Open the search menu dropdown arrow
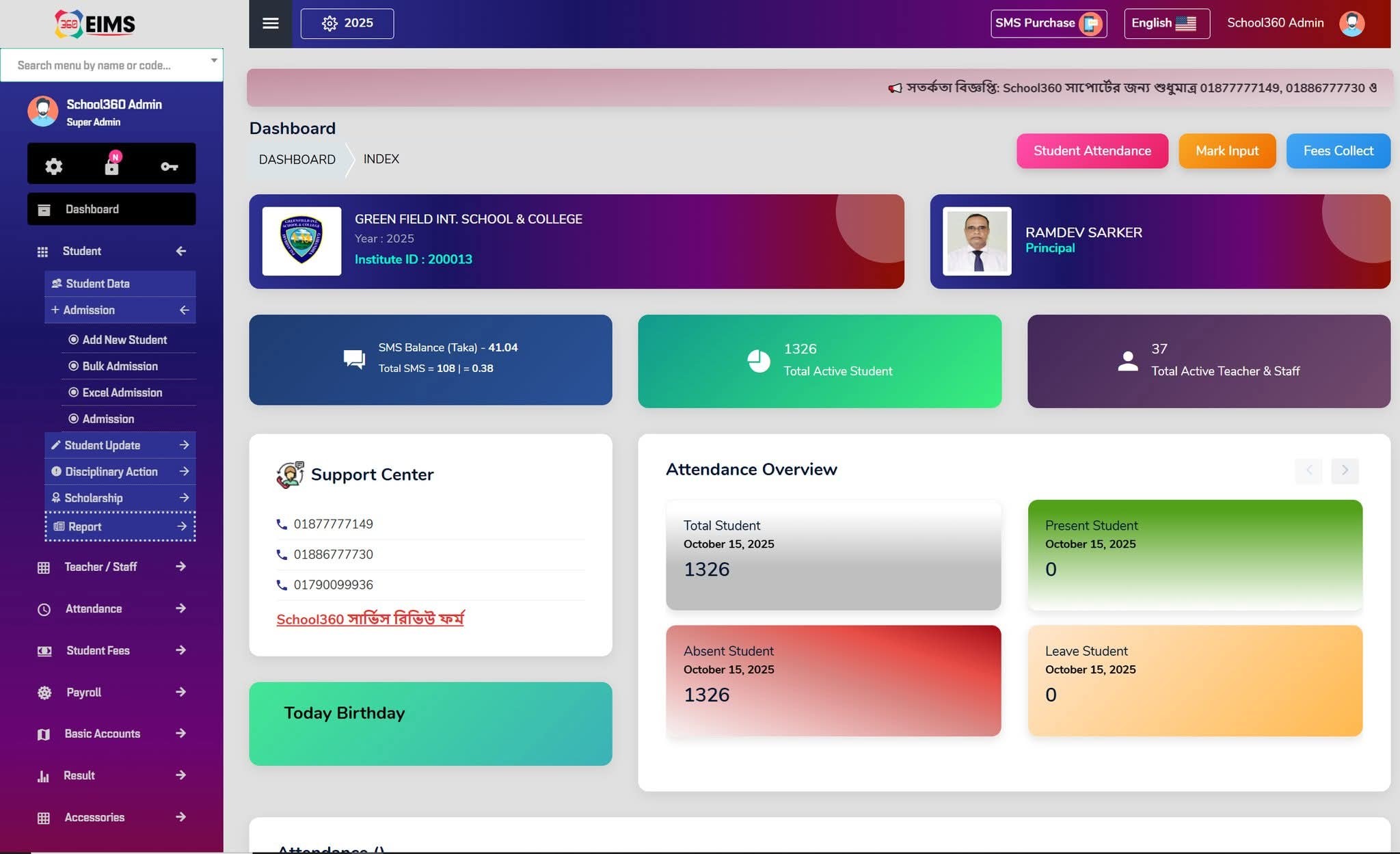Image resolution: width=1400 pixels, height=854 pixels. pos(214,61)
